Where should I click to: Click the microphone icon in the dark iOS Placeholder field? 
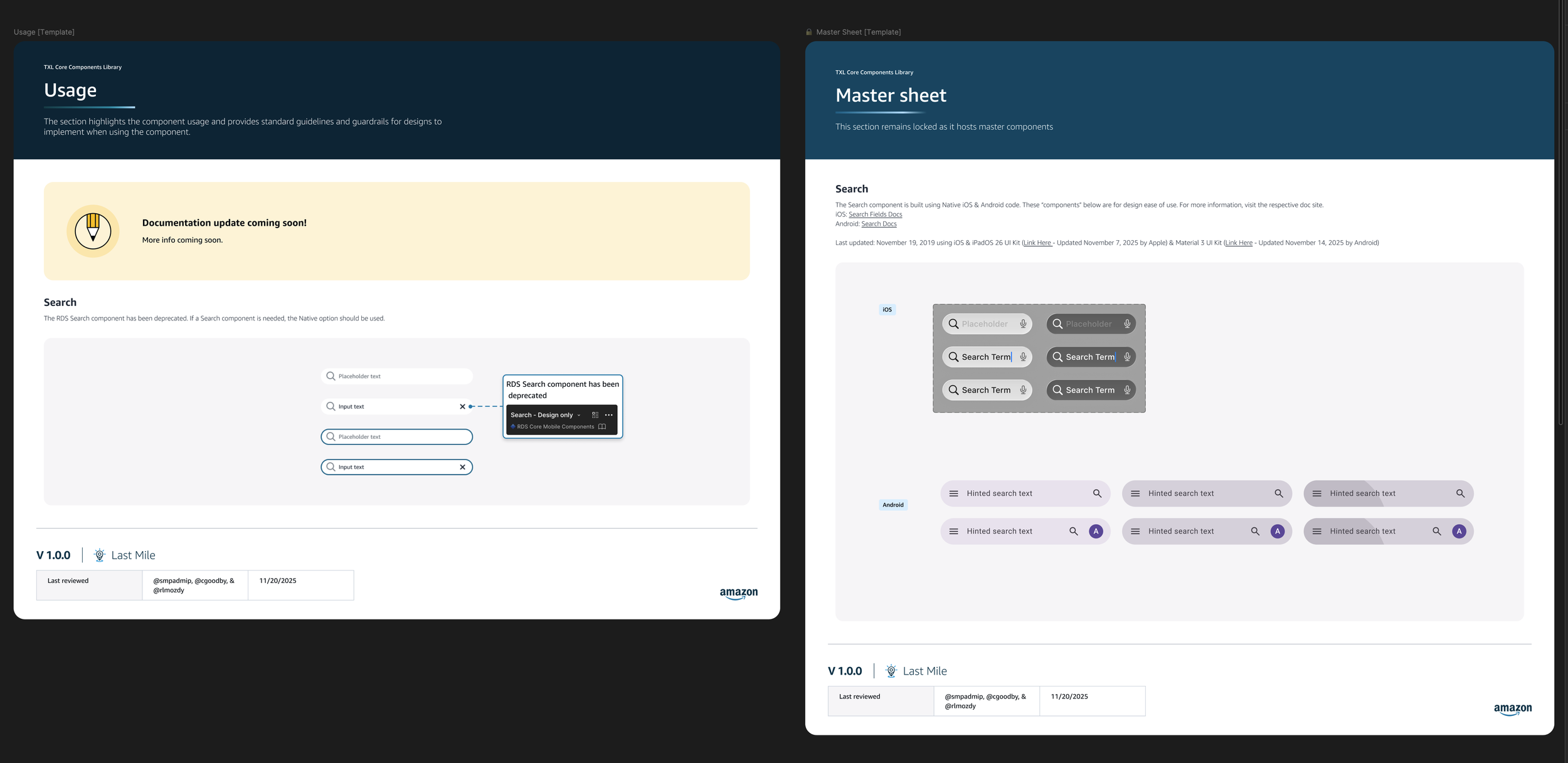click(x=1127, y=324)
